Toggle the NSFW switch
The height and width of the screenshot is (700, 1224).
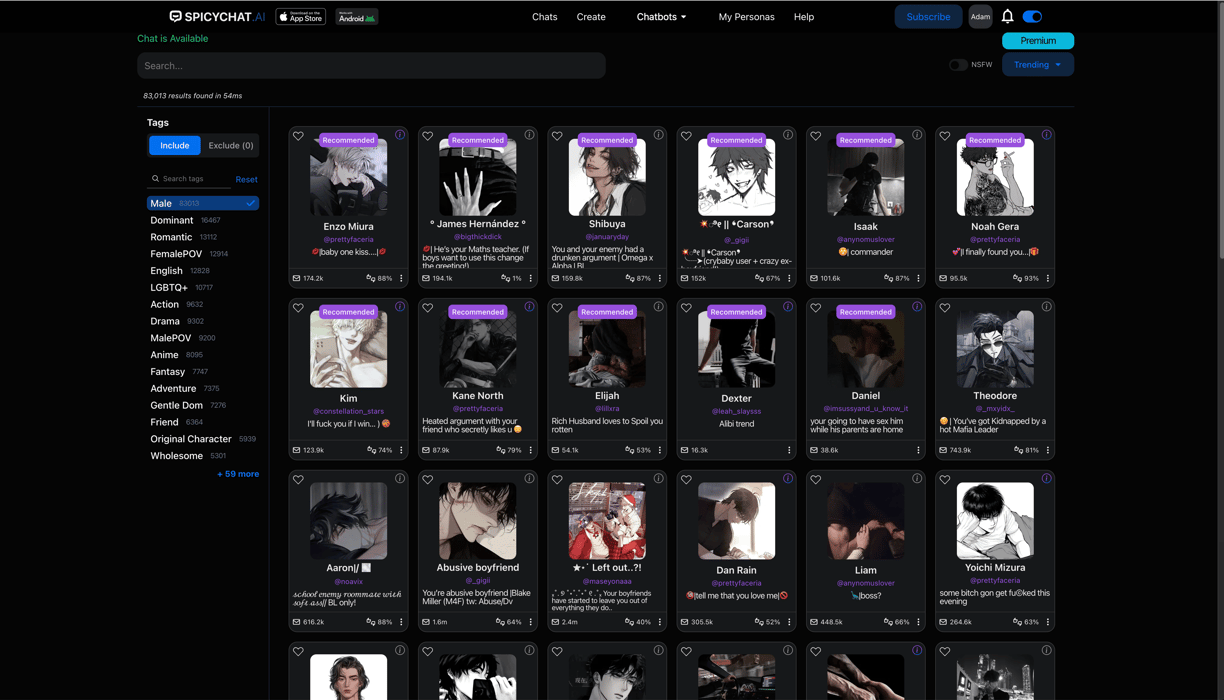pos(957,65)
